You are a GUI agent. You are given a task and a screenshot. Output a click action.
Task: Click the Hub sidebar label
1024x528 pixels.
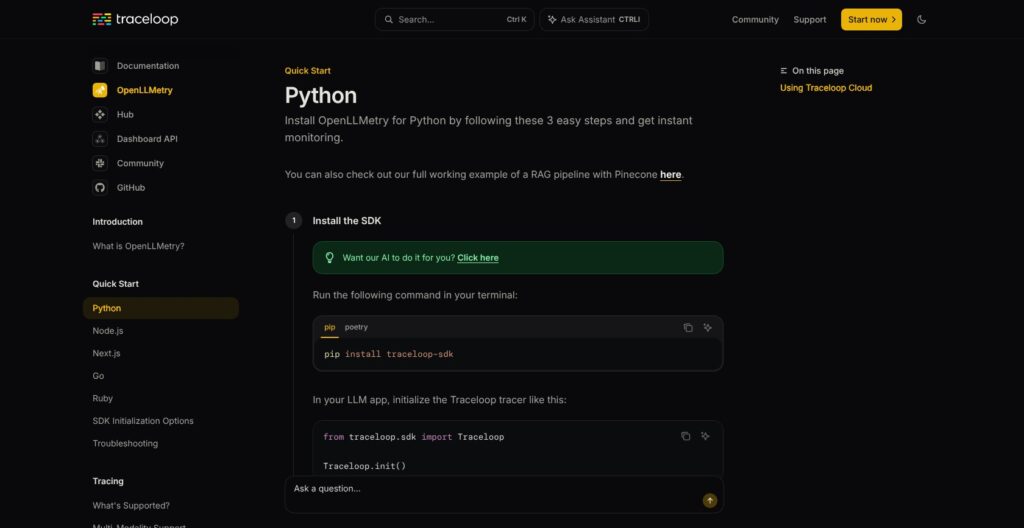[125, 114]
